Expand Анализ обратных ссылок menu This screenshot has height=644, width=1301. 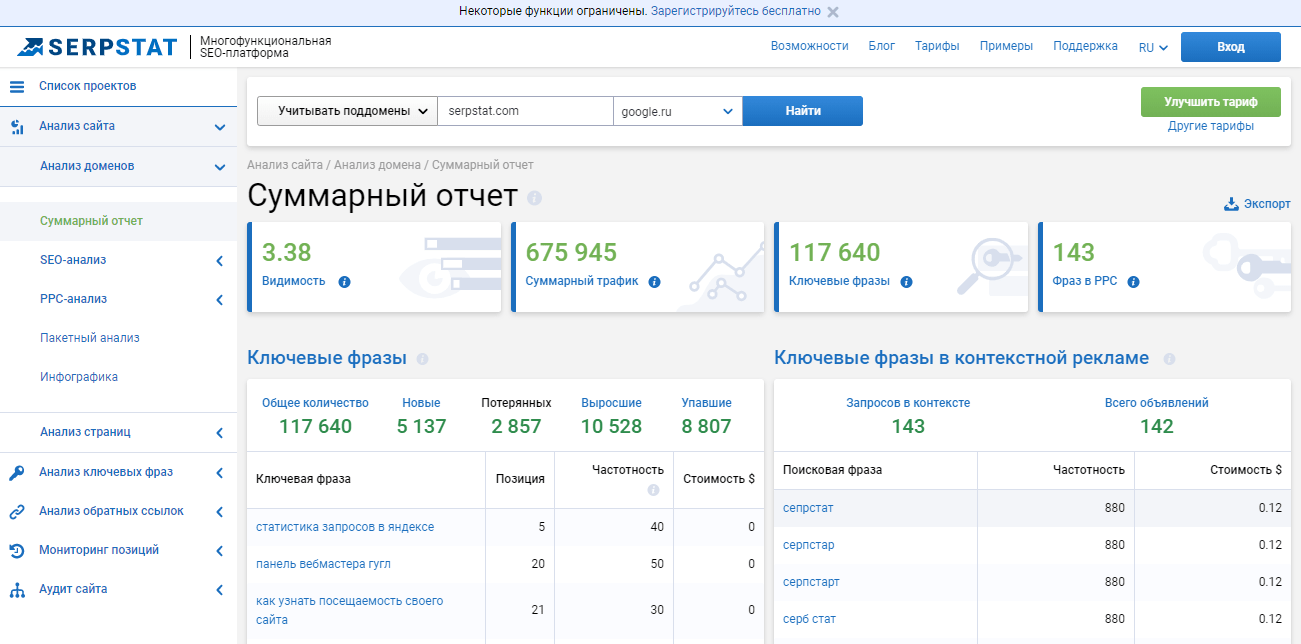219,512
